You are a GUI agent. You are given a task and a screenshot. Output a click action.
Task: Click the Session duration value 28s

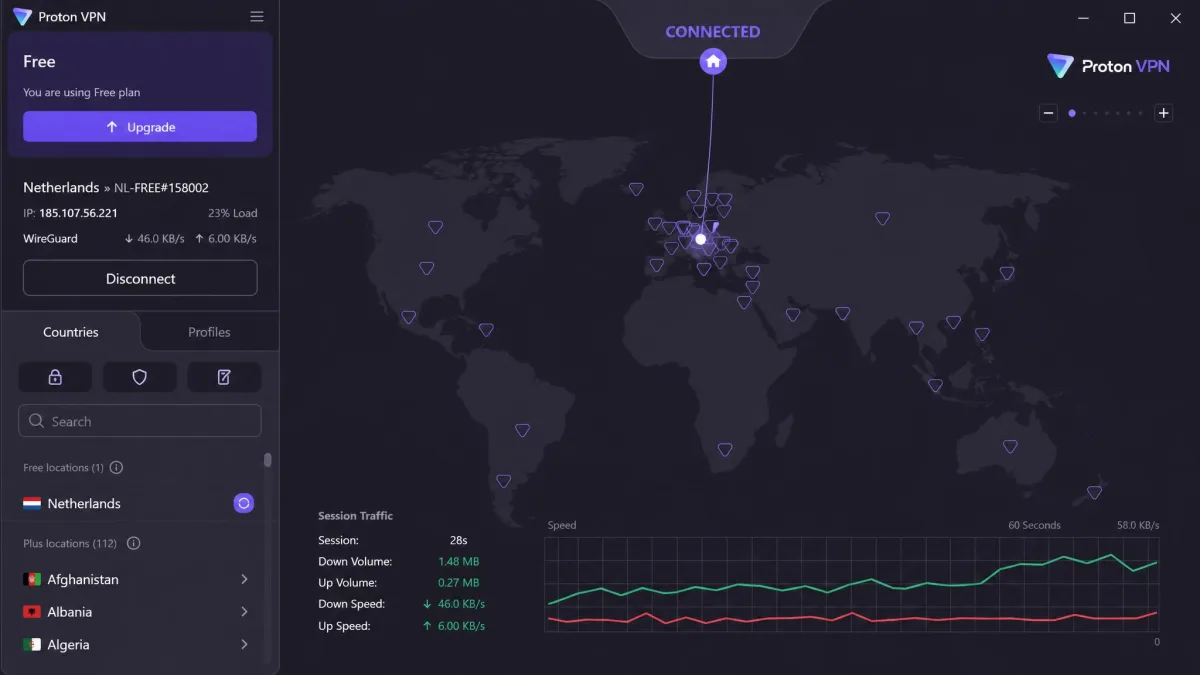coord(458,540)
